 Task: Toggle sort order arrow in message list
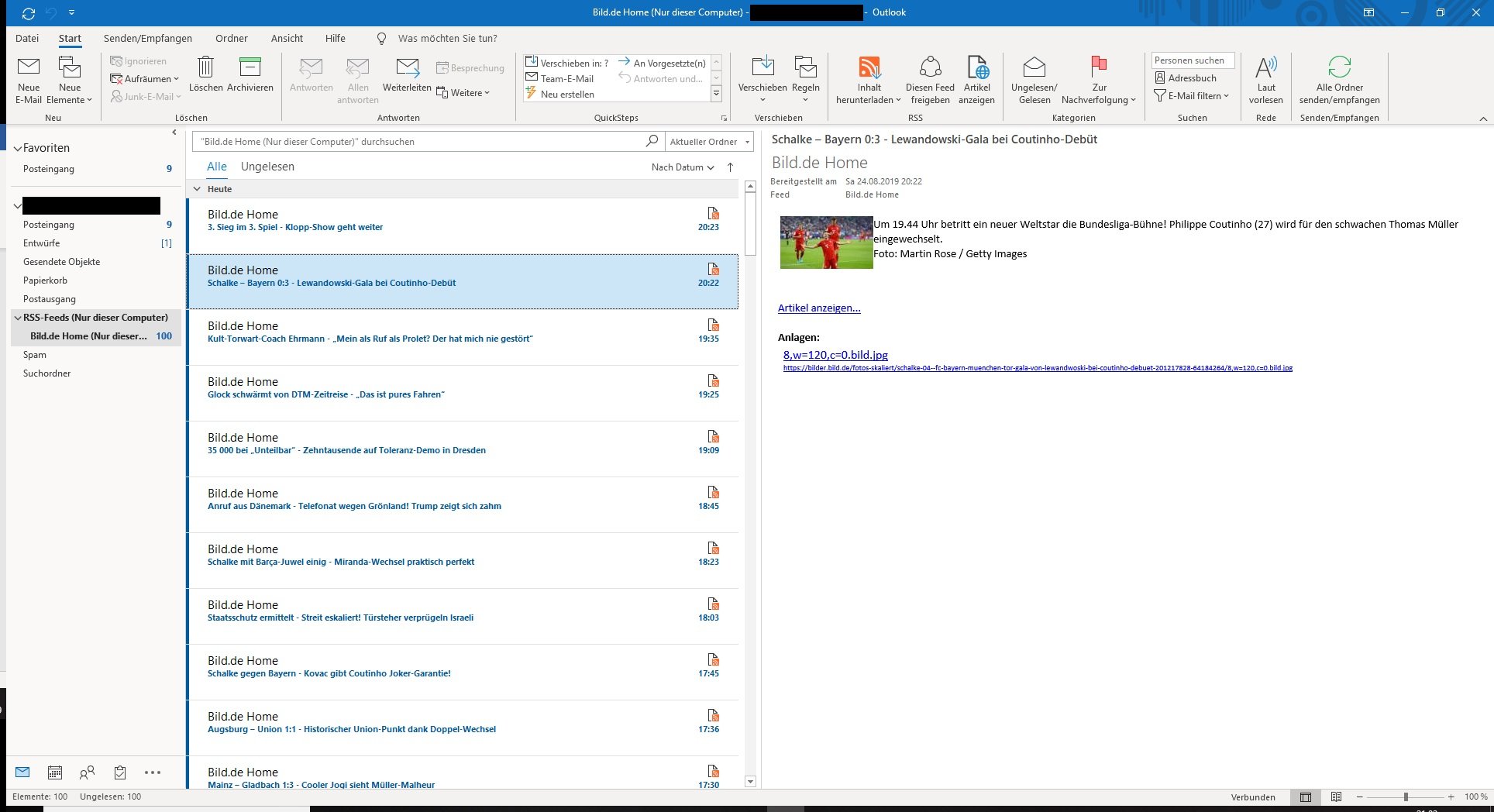pos(730,167)
